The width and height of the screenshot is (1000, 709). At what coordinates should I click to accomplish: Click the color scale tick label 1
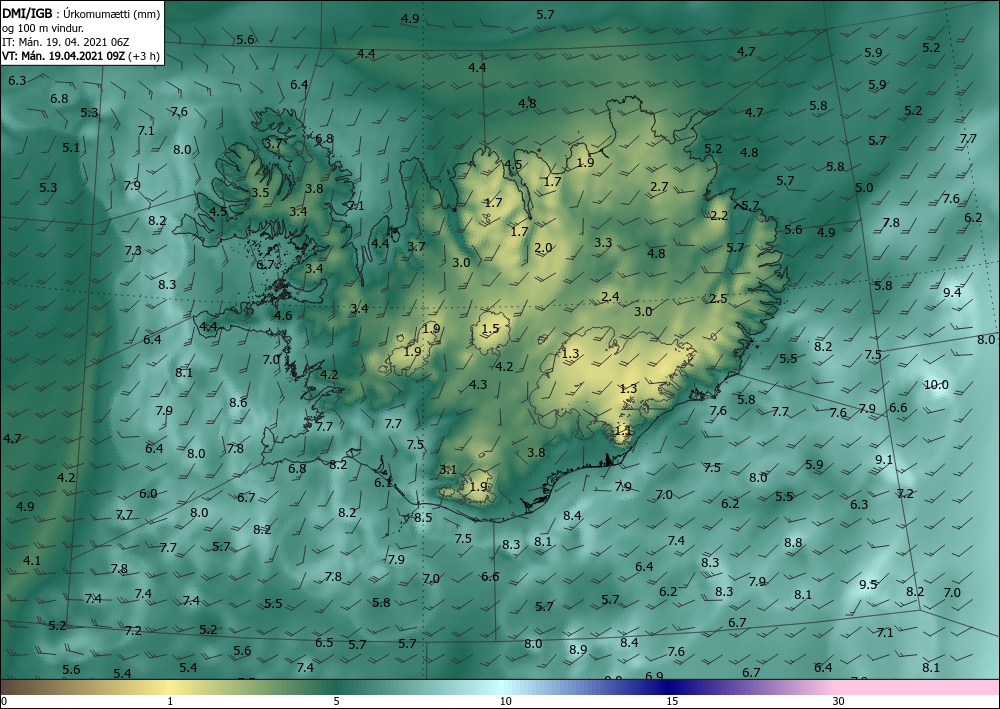(x=170, y=701)
